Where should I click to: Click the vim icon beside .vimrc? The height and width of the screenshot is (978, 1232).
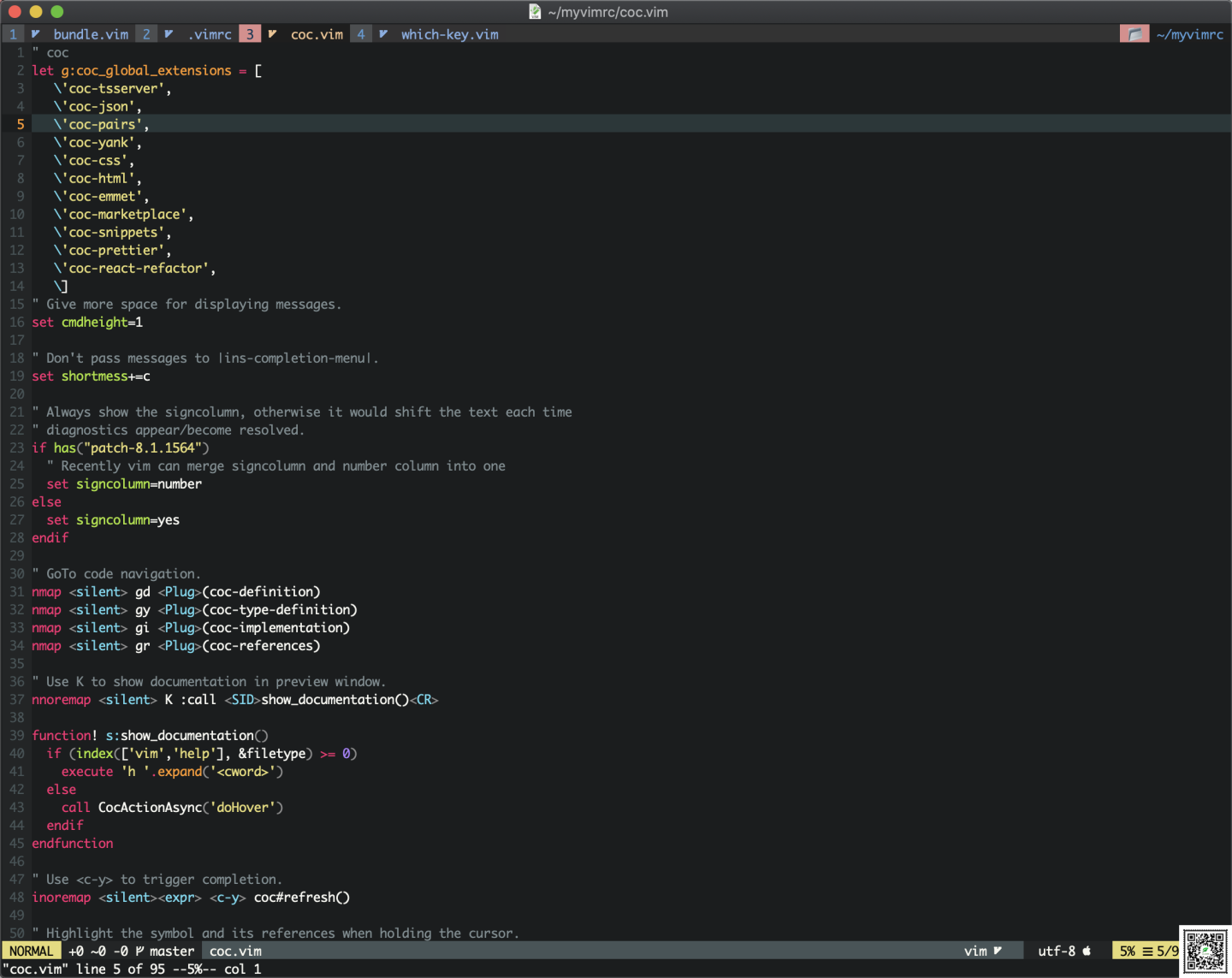click(169, 34)
